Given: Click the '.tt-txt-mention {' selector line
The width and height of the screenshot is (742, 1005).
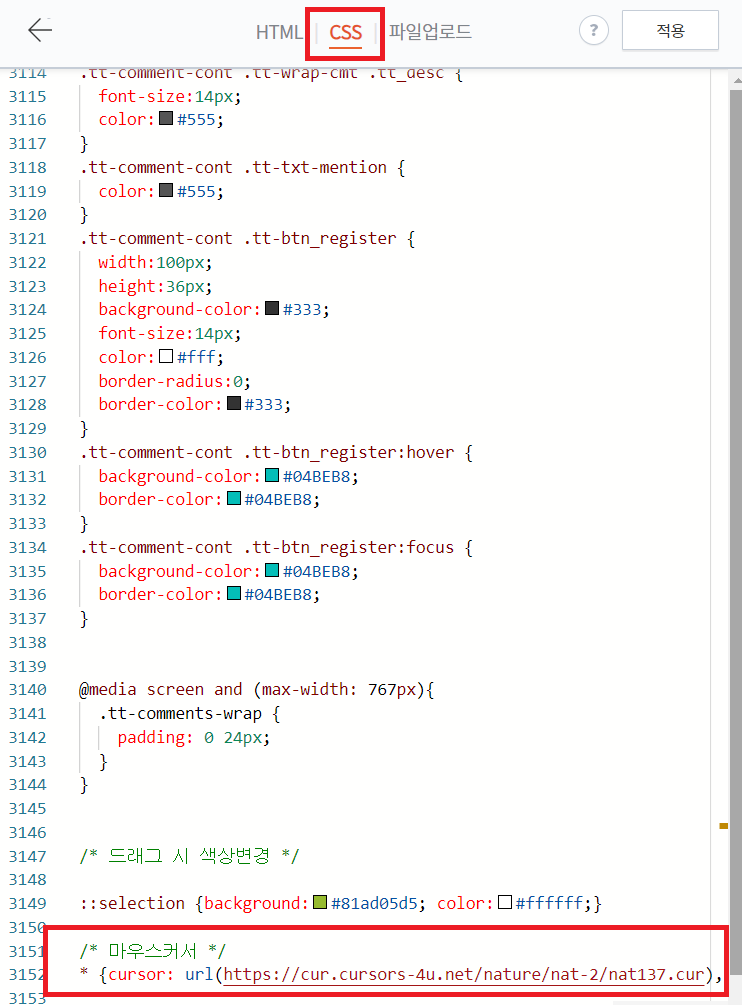Looking at the screenshot, I should click(x=242, y=167).
